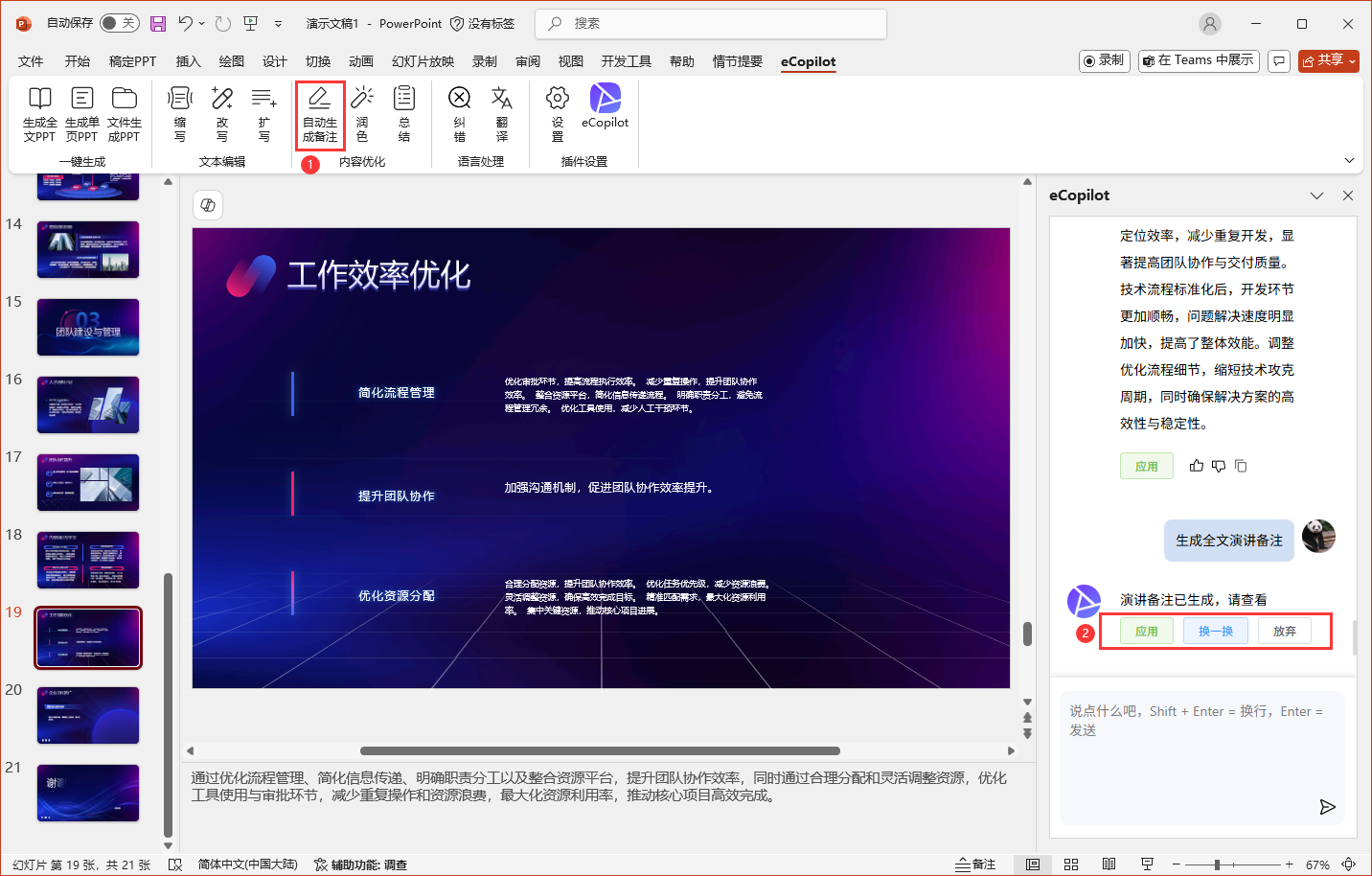The width and height of the screenshot is (1372, 876).
Task: Open the 翻译 translate tool
Action: (501, 114)
